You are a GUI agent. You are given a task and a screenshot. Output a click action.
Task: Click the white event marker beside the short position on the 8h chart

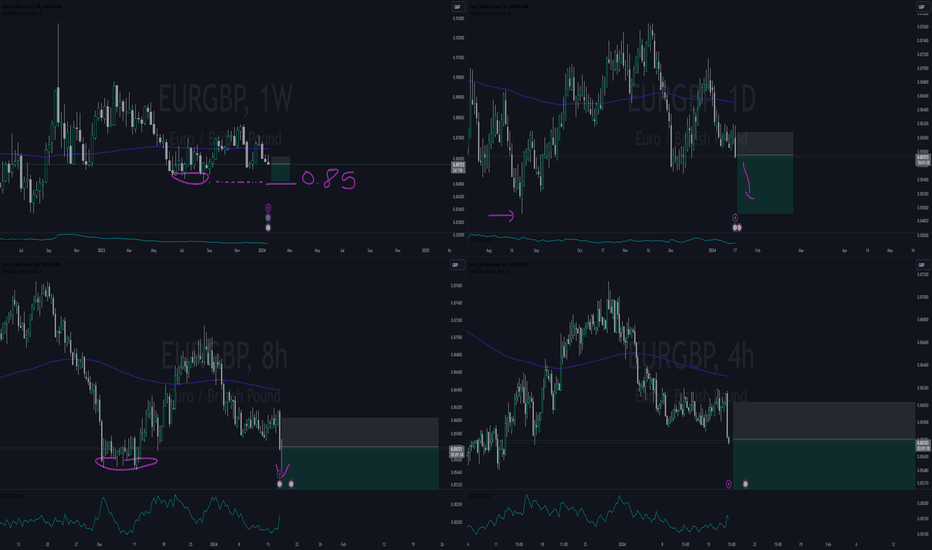280,484
